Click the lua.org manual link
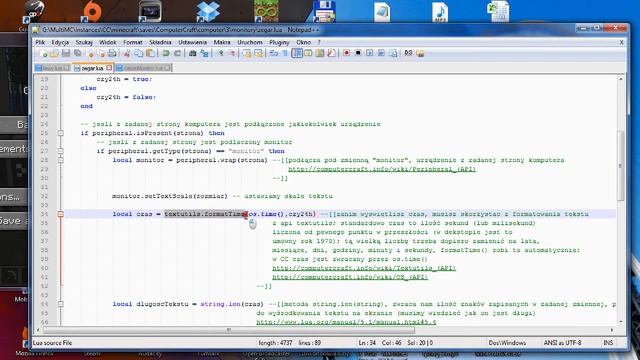The height and width of the screenshot is (360, 640). tap(346, 322)
